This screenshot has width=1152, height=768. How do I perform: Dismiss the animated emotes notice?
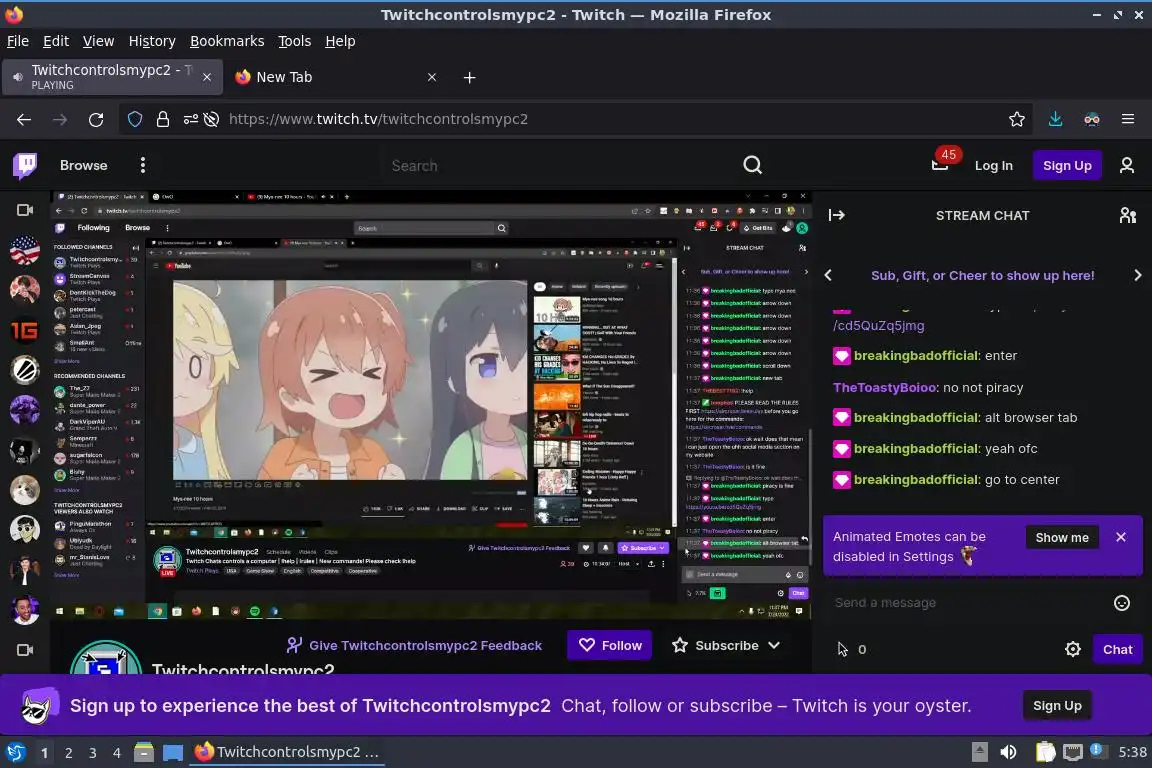[1120, 537]
